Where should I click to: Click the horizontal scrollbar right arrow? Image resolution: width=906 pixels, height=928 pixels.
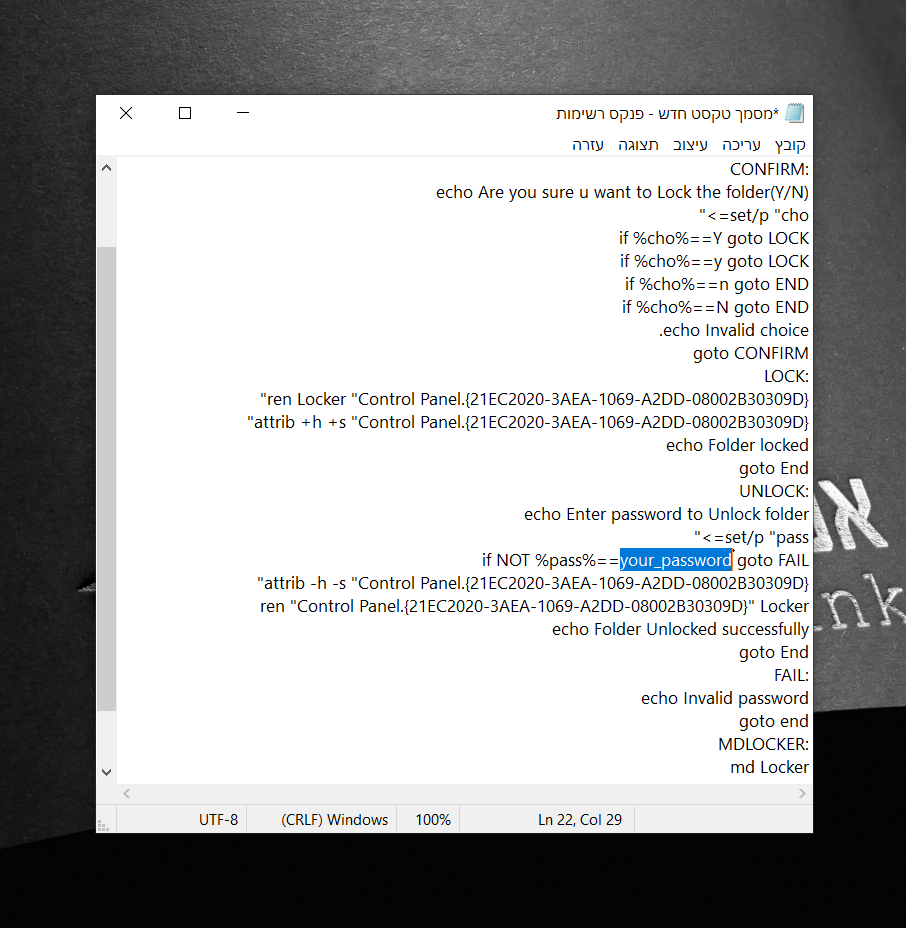click(802, 794)
